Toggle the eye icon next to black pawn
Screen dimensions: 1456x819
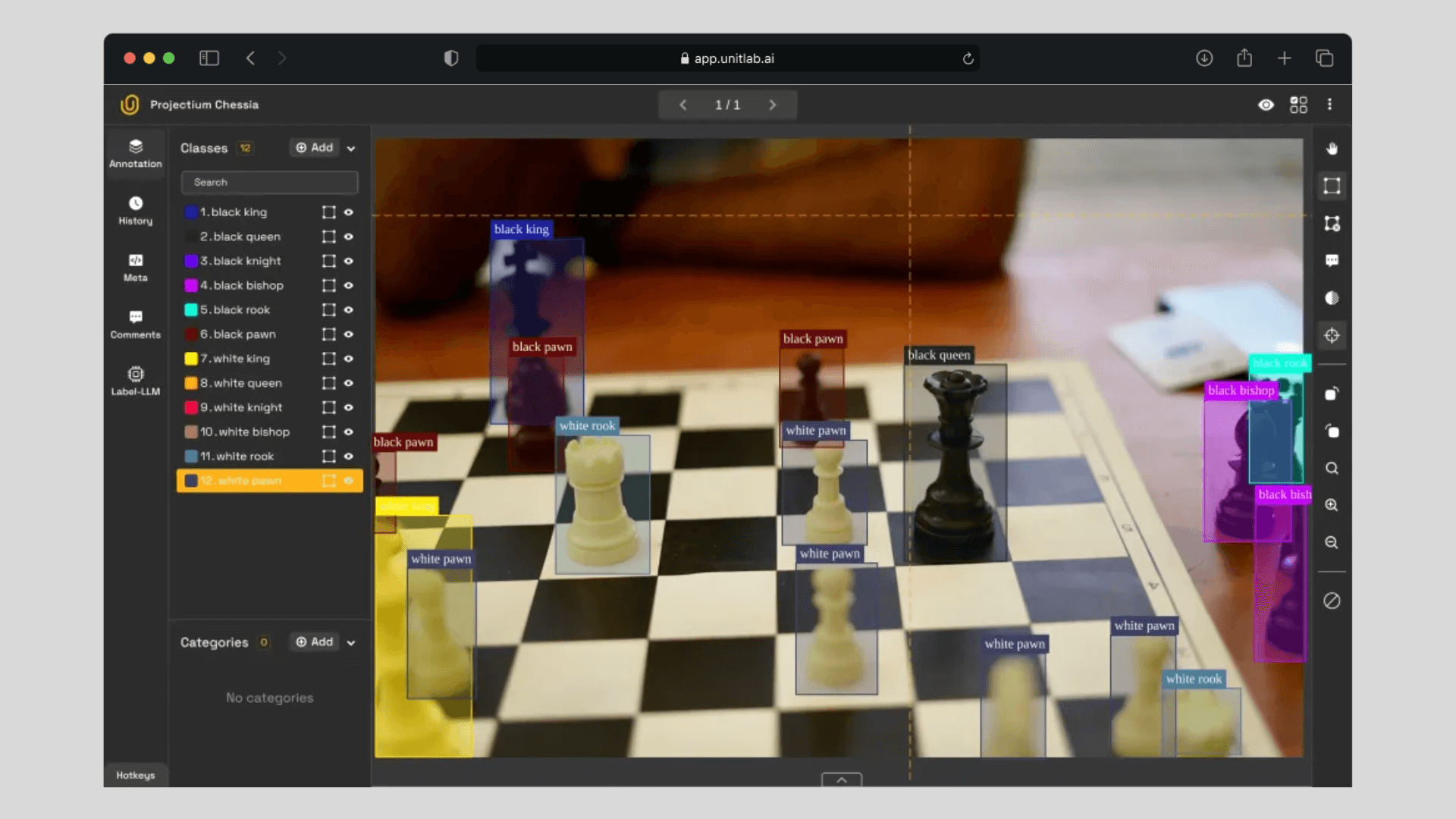(349, 334)
